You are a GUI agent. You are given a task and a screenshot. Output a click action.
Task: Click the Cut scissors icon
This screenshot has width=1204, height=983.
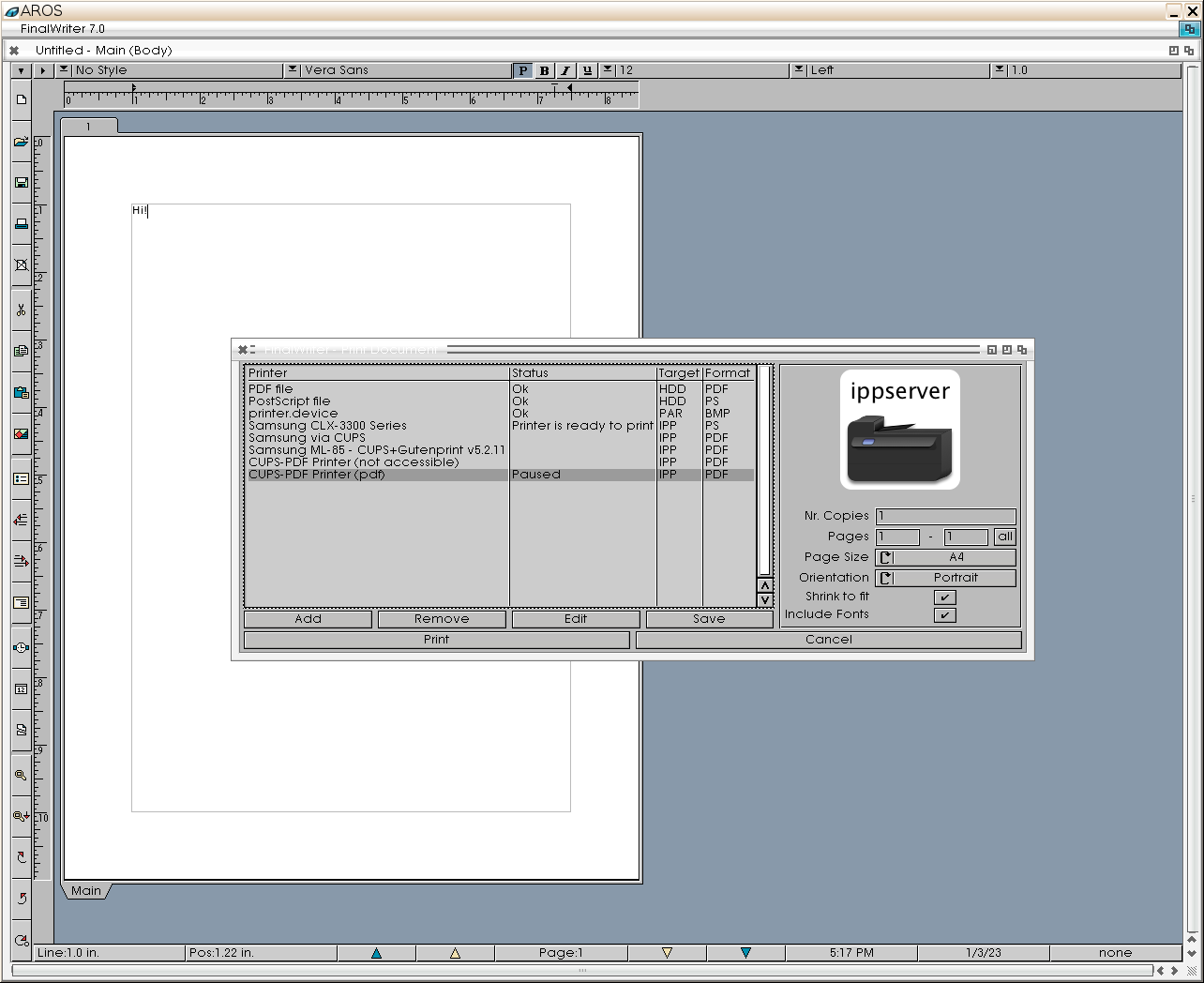(21, 310)
